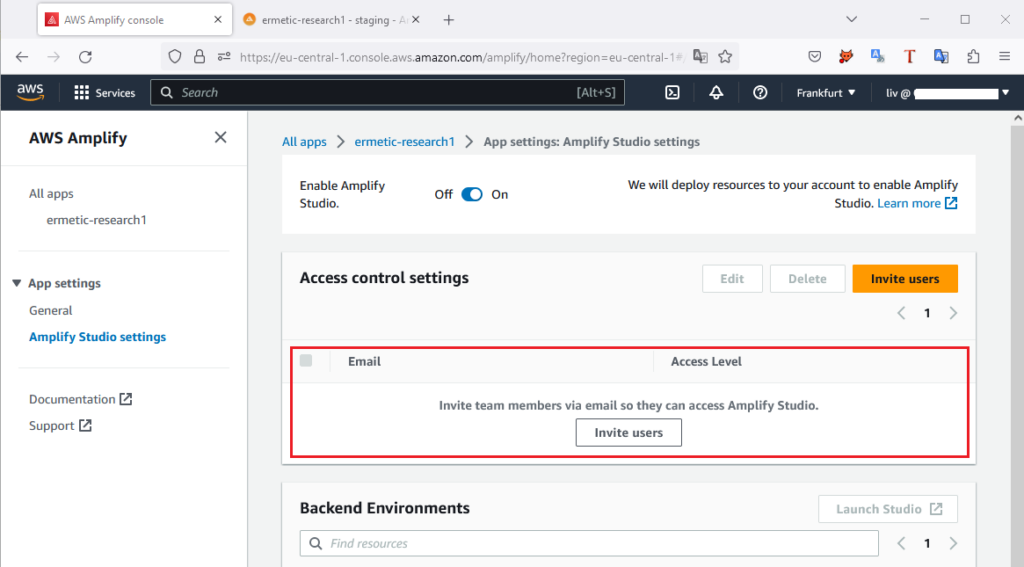
Task: Close the AWS Amplify side panel
Action: 221,137
